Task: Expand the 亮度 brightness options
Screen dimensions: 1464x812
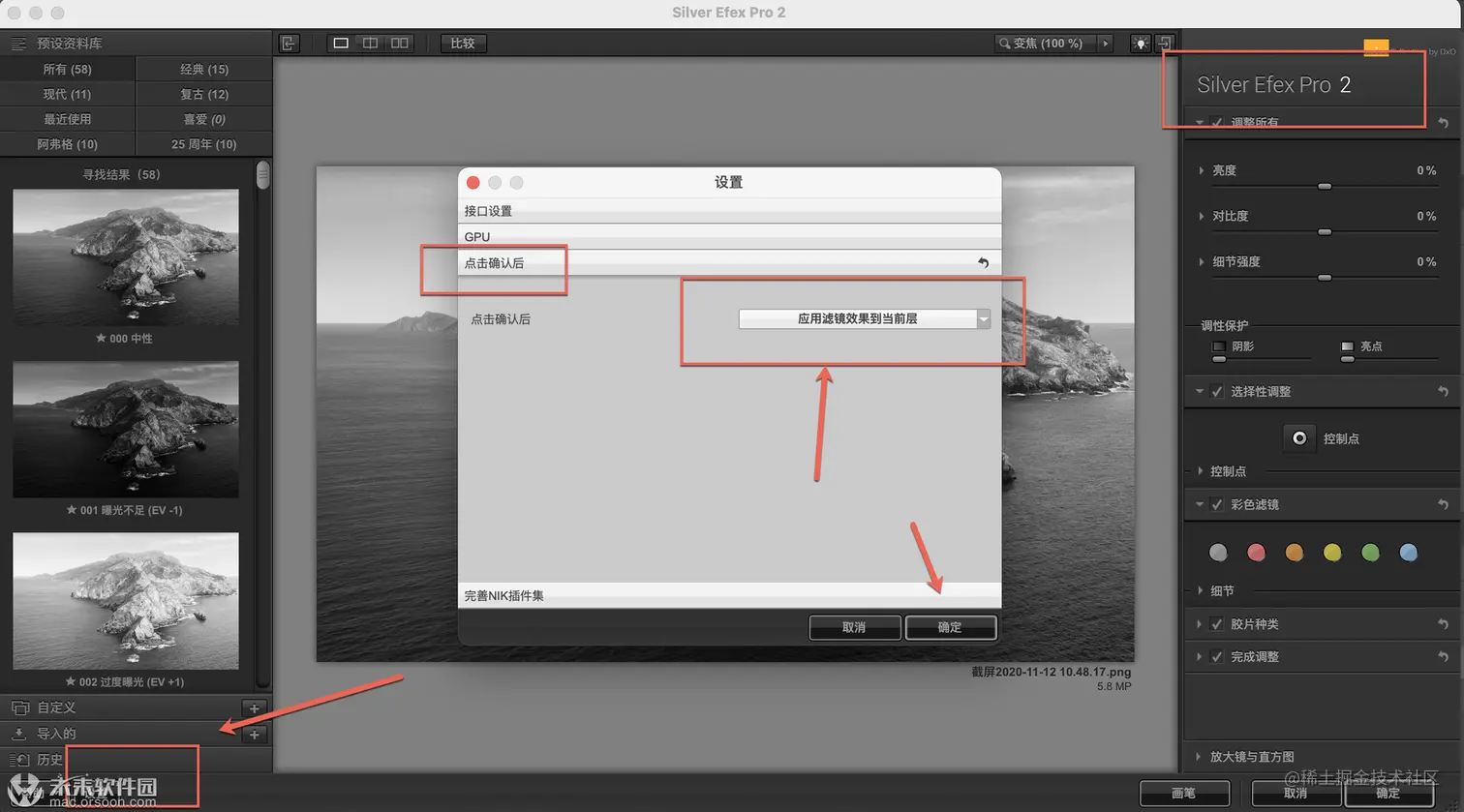Action: click(x=1204, y=170)
